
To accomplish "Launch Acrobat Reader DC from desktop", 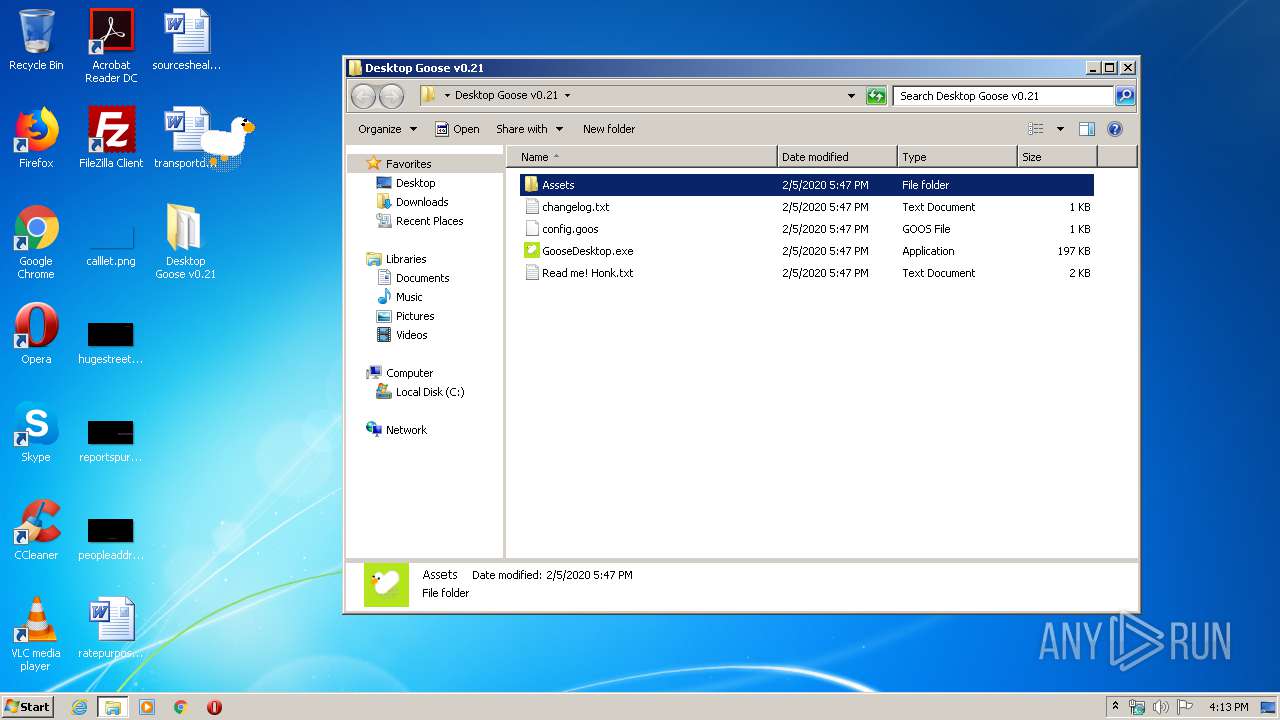I will tap(111, 47).
